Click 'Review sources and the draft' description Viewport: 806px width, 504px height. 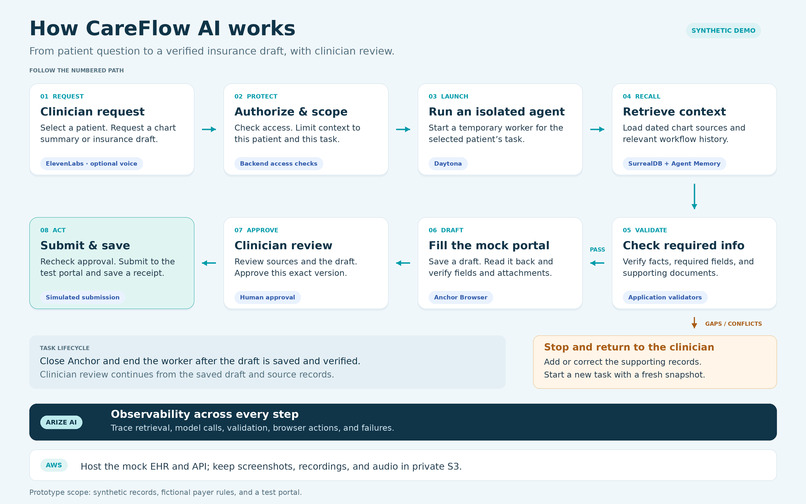(x=296, y=267)
